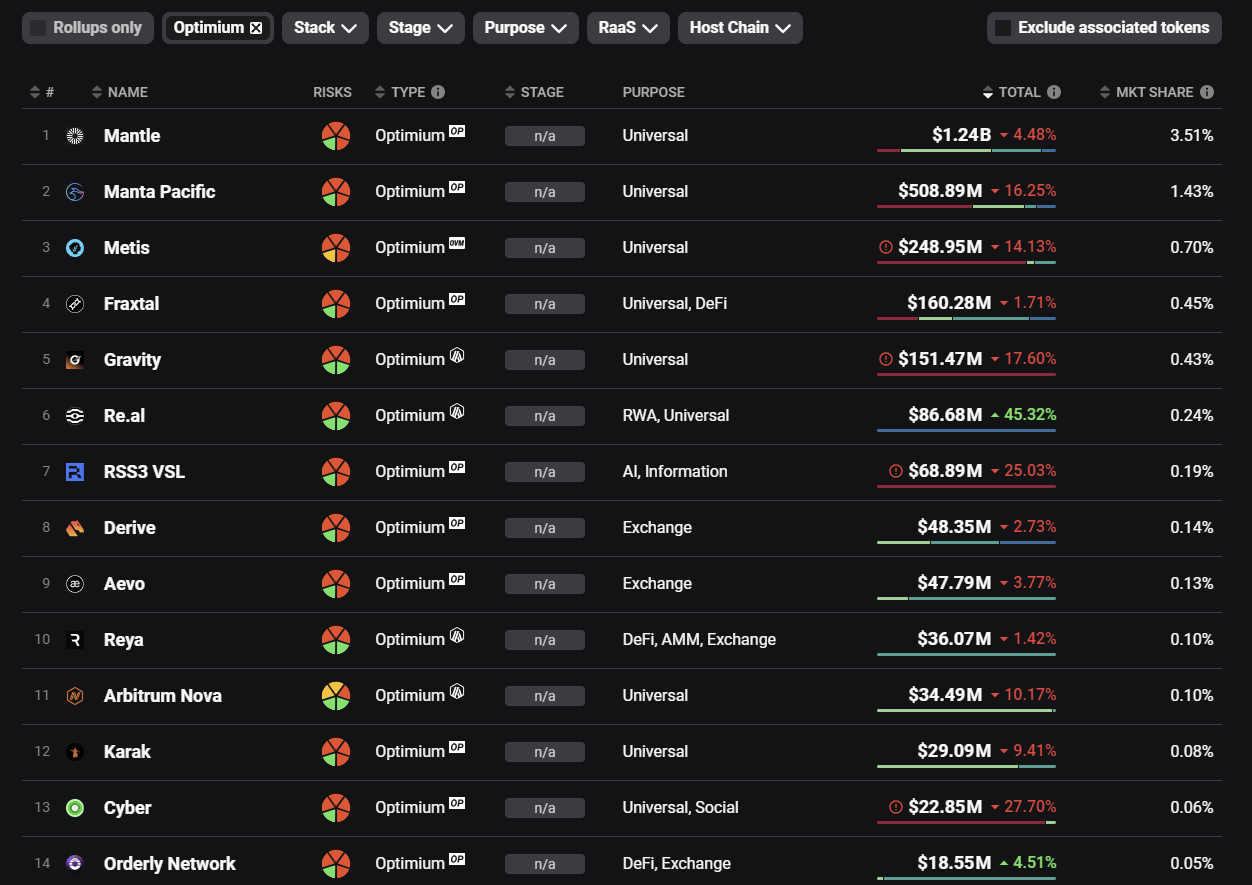1252x885 pixels.
Task: Click the warning icon beside Metis total
Action: tap(885, 247)
